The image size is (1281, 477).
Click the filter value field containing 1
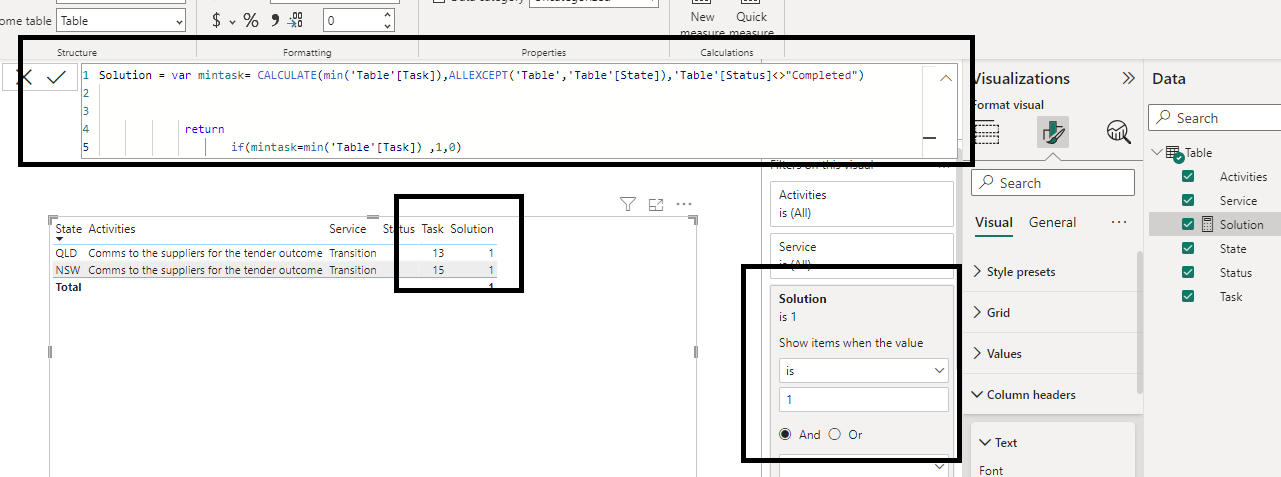click(x=864, y=400)
